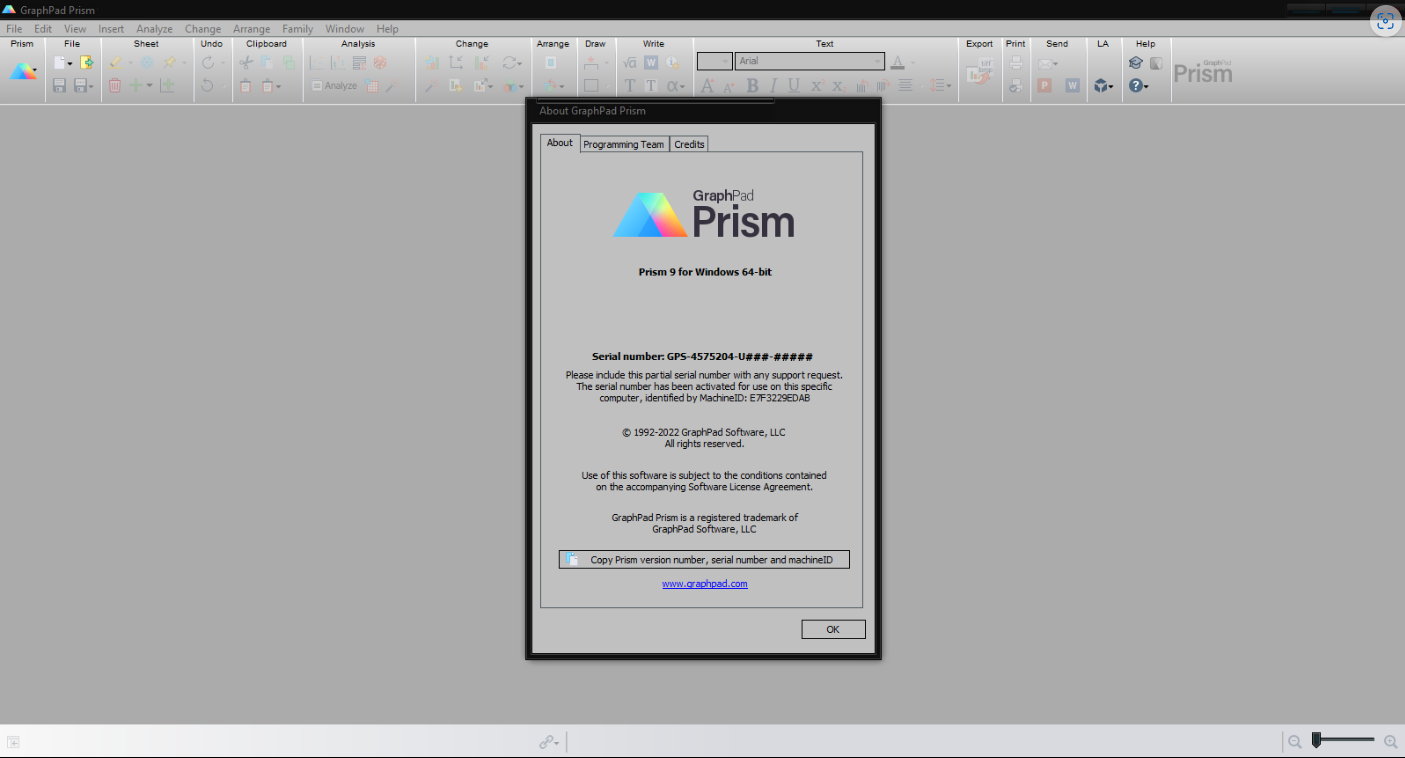Click the rectangle shape icon in the Draw group

pyautogui.click(x=591, y=86)
